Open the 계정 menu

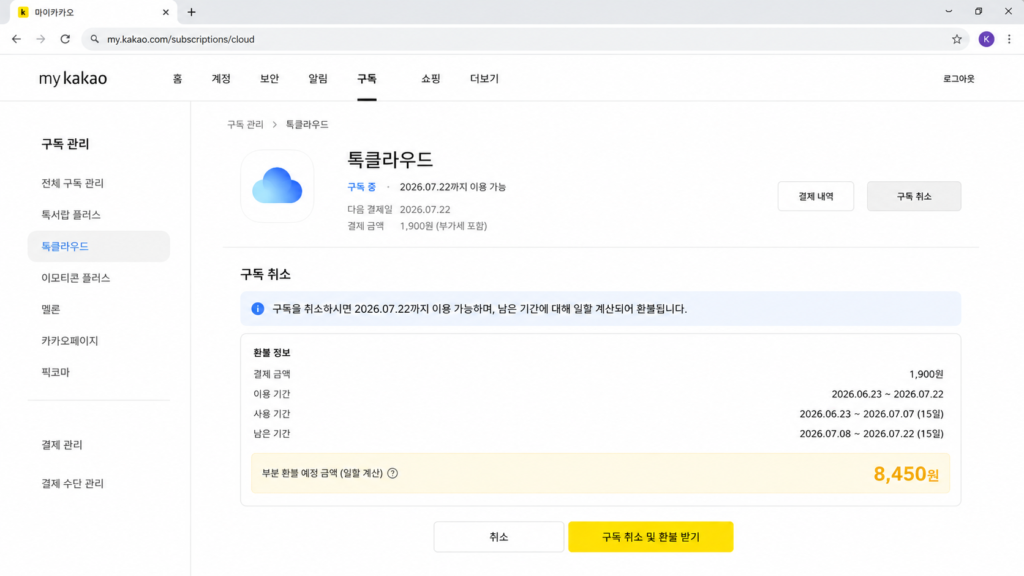click(221, 78)
